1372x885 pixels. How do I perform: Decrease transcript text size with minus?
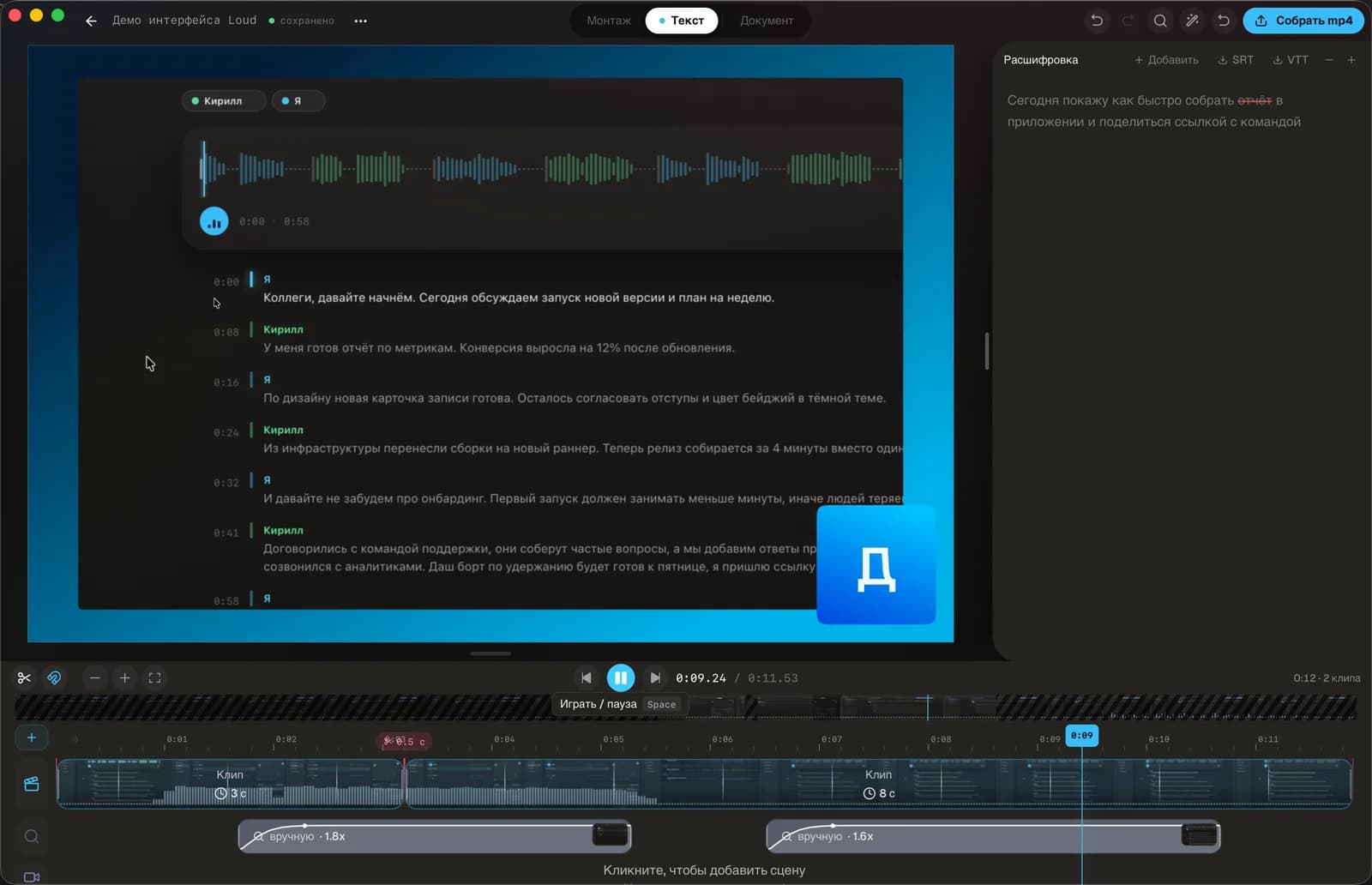(1329, 60)
